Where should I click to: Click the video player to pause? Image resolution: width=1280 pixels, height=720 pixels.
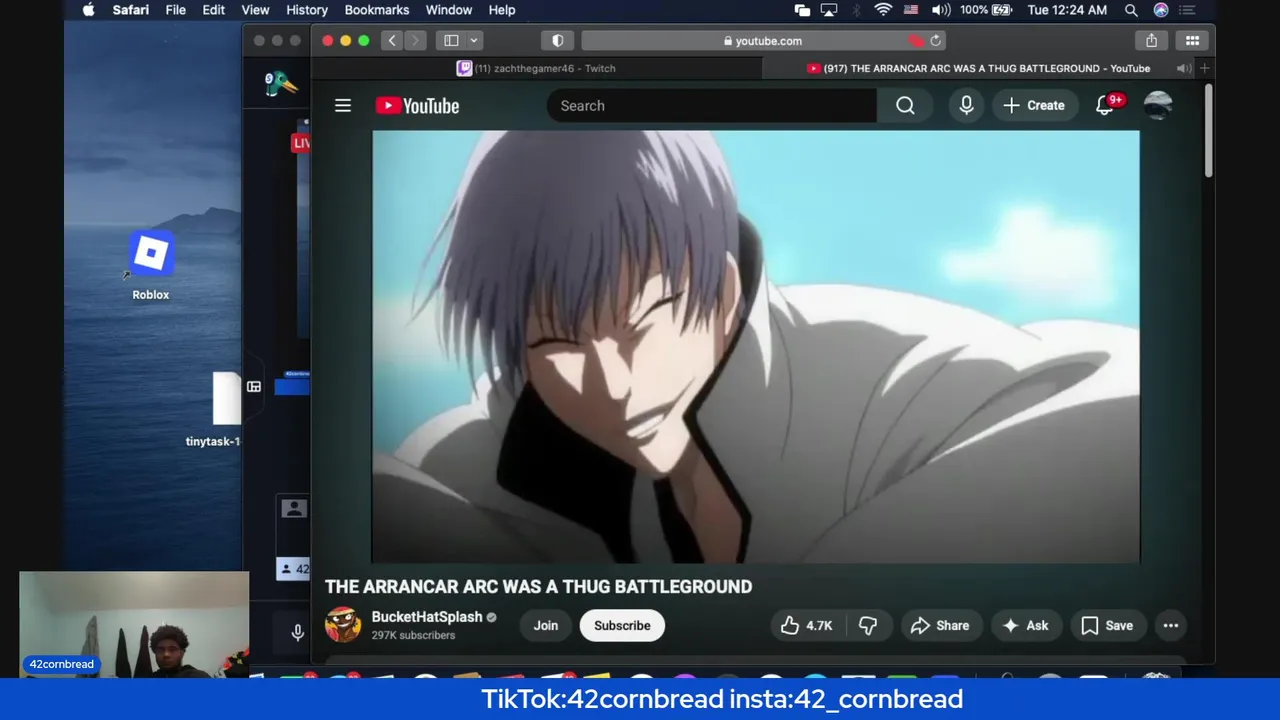(756, 346)
